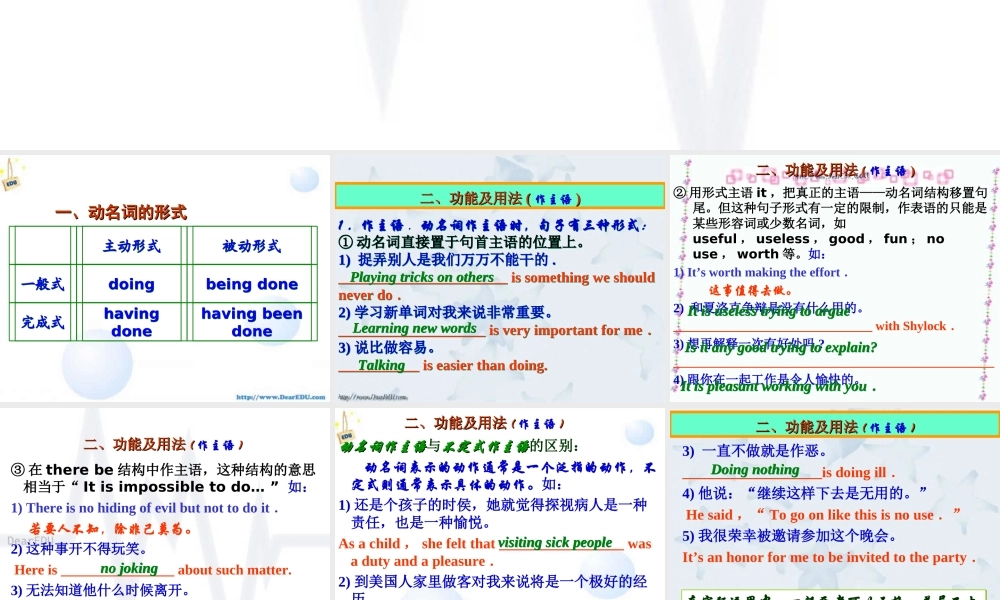The width and height of the screenshot is (1000, 600).
Task: Click 'It's worth making the effort .' sentence
Action: [x=761, y=272]
